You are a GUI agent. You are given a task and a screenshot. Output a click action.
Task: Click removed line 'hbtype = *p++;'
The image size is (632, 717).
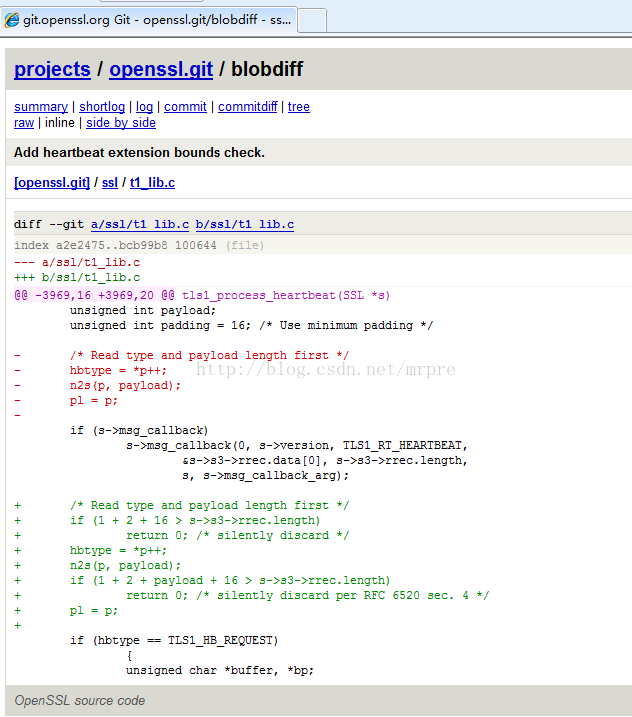click(118, 370)
